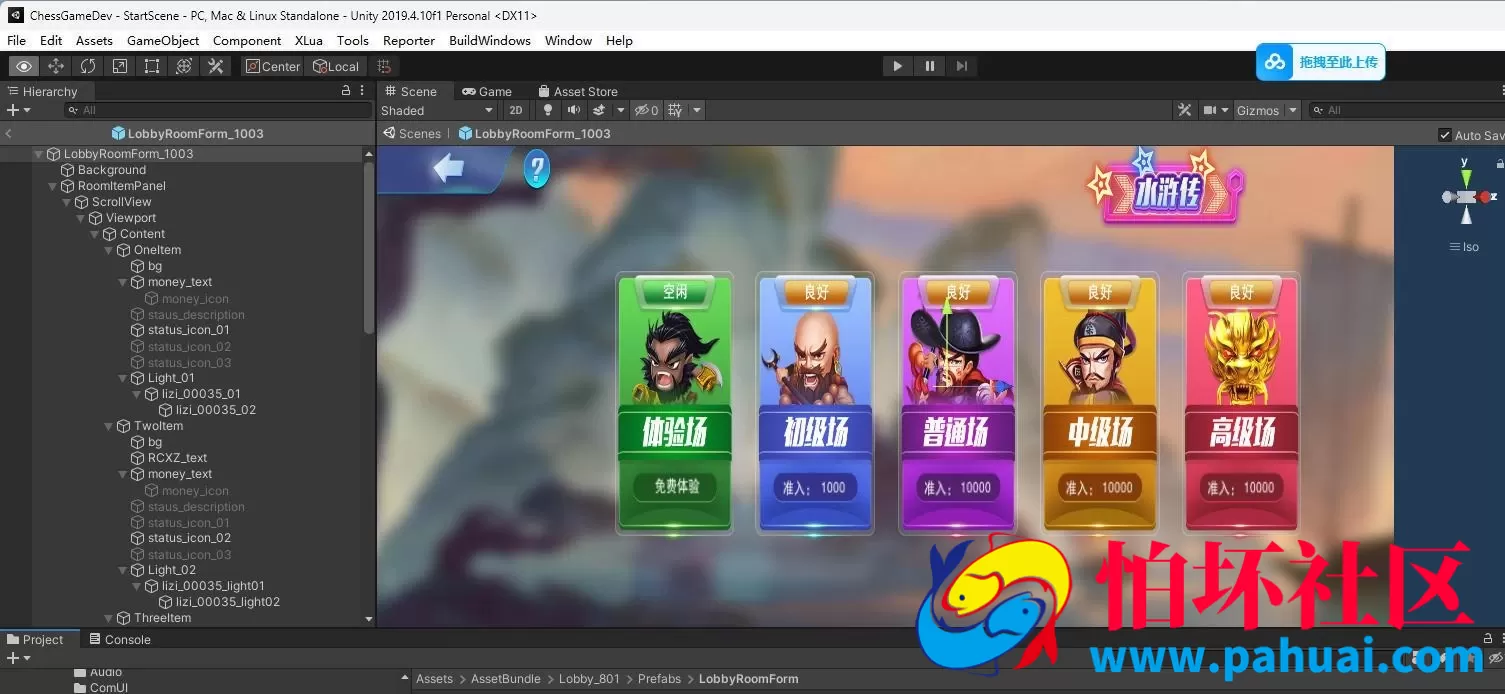Switch to the Asset Store tab

tap(578, 91)
